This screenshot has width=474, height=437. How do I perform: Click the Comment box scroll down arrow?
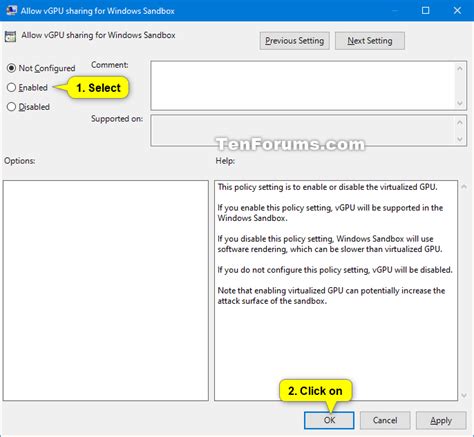coord(460,103)
